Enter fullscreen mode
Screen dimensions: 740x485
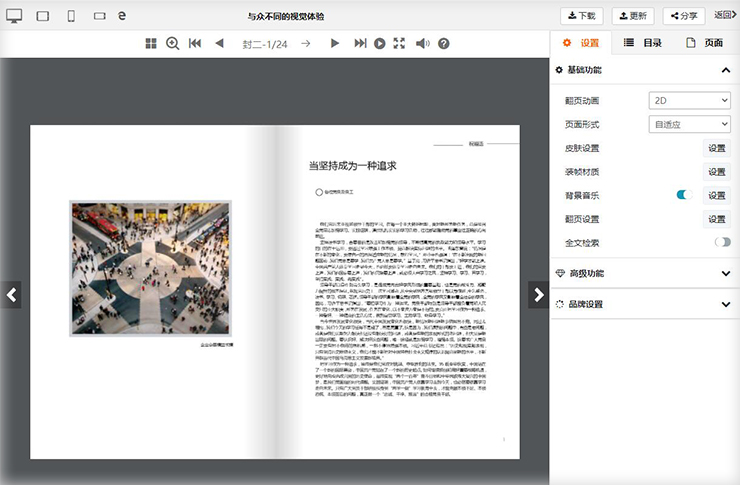pyautogui.click(x=400, y=43)
